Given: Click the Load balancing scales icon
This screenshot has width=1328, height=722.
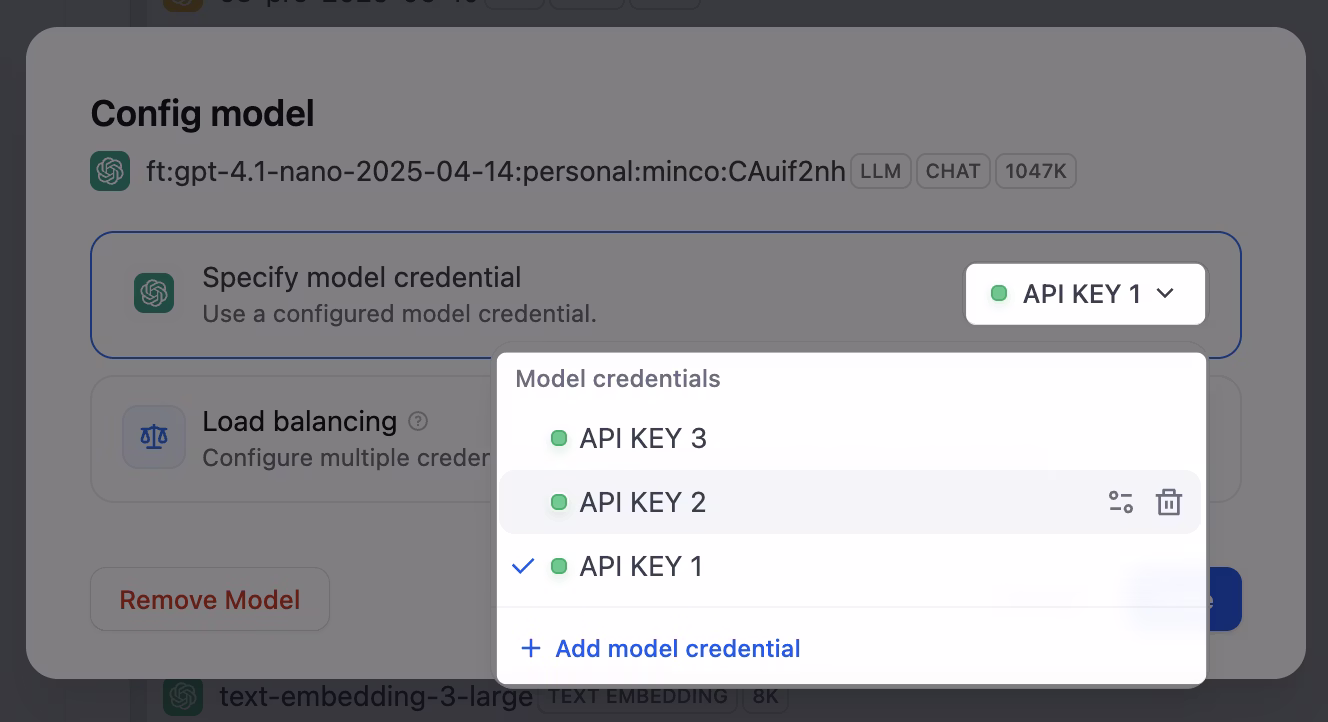Looking at the screenshot, I should coord(154,437).
